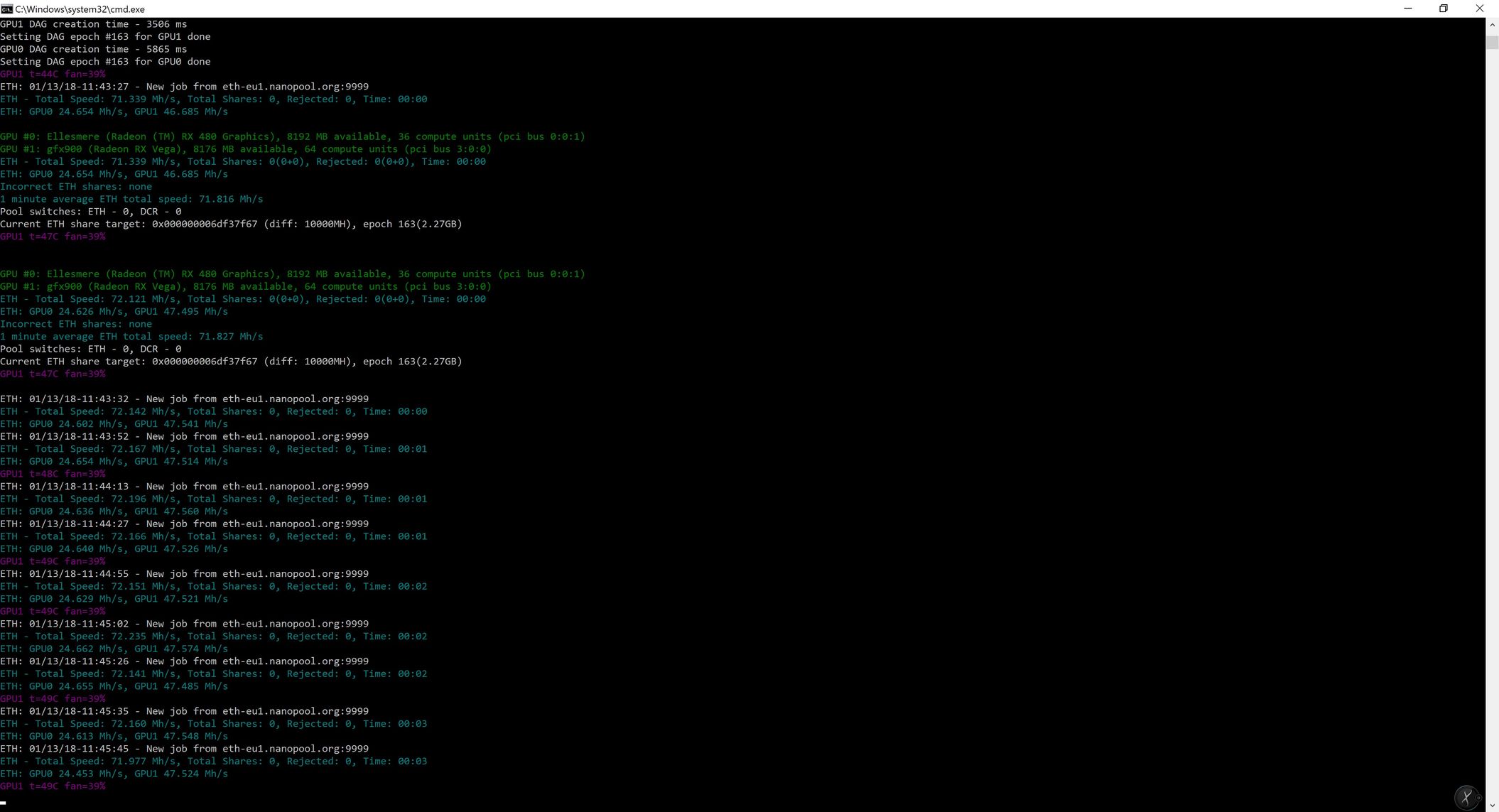Restore down the cmd.exe window
Viewport: 1499px width, 812px height.
1443,9
